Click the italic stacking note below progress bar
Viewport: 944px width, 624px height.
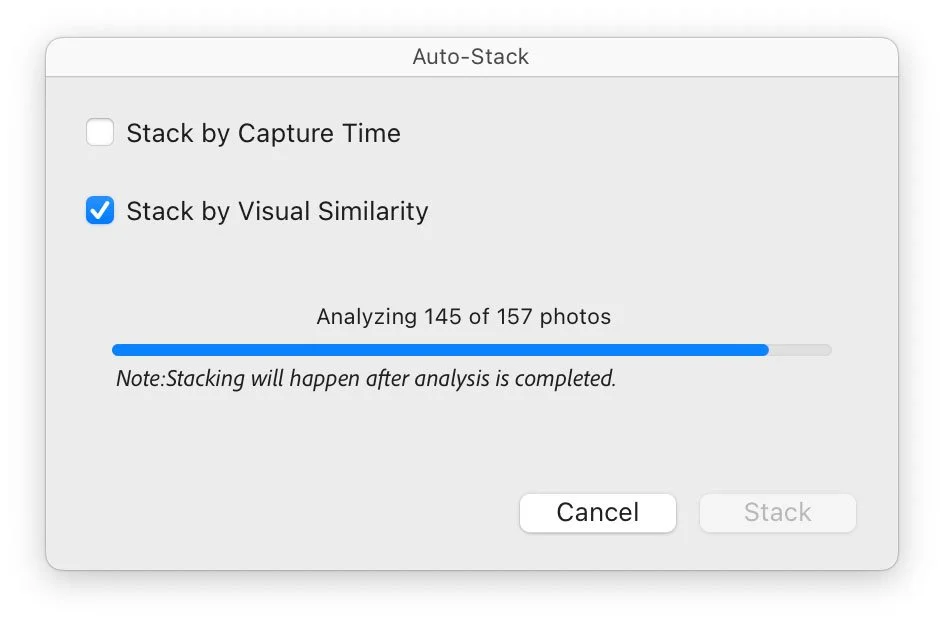click(x=365, y=379)
